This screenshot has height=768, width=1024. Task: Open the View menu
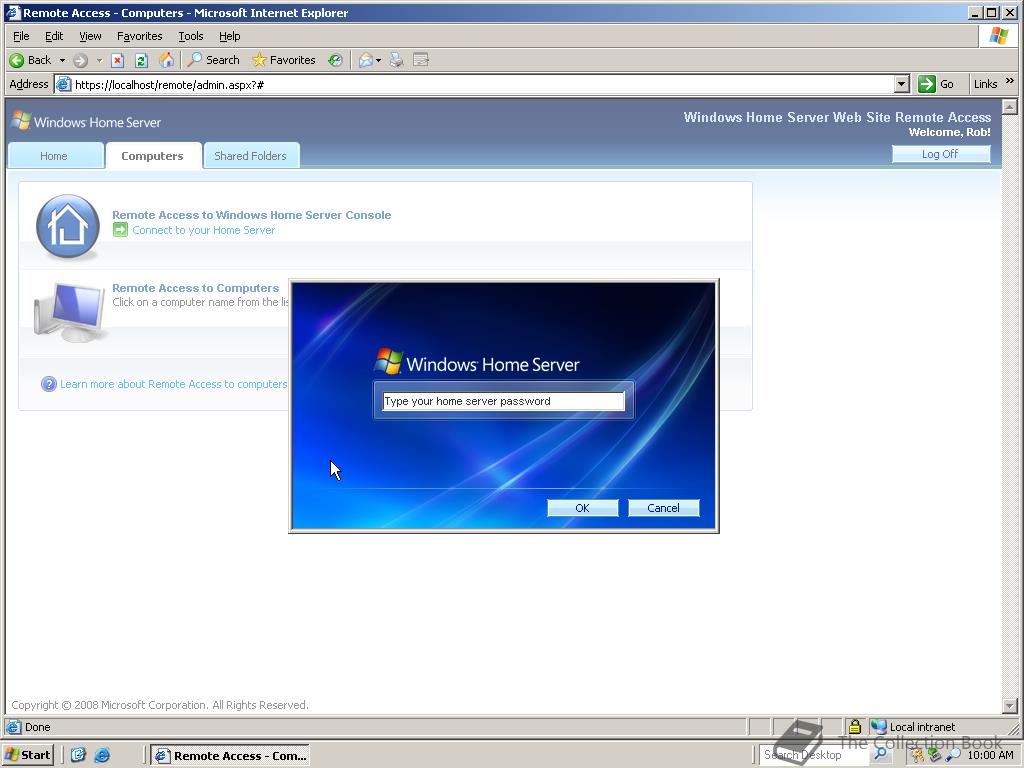pos(90,36)
